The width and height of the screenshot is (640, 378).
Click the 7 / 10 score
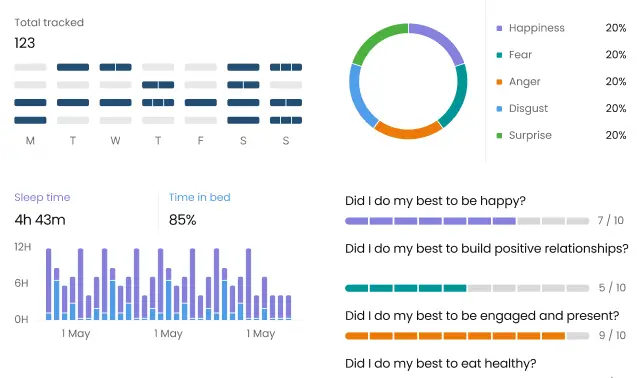[611, 221]
